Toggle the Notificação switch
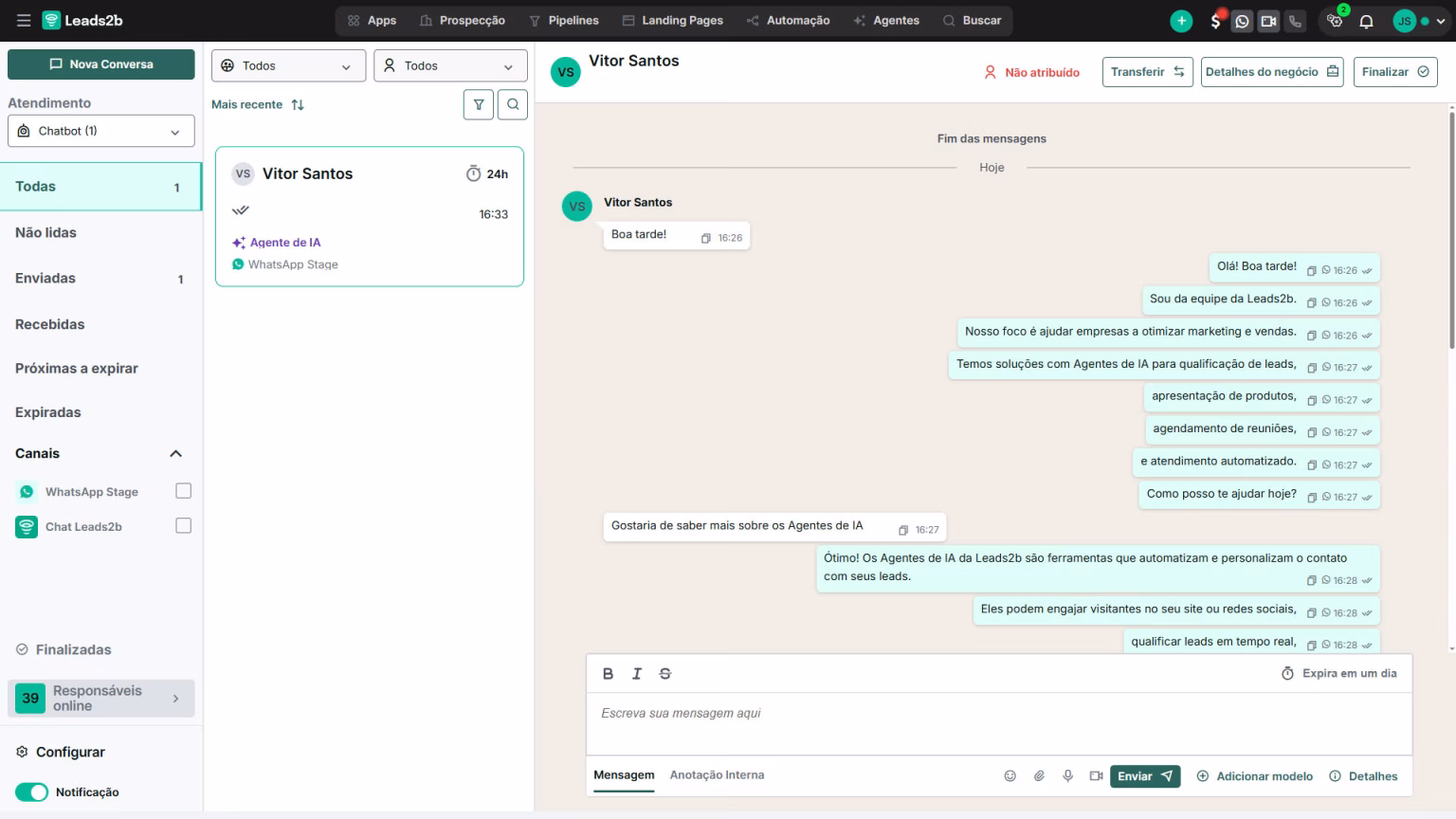 tap(31, 792)
